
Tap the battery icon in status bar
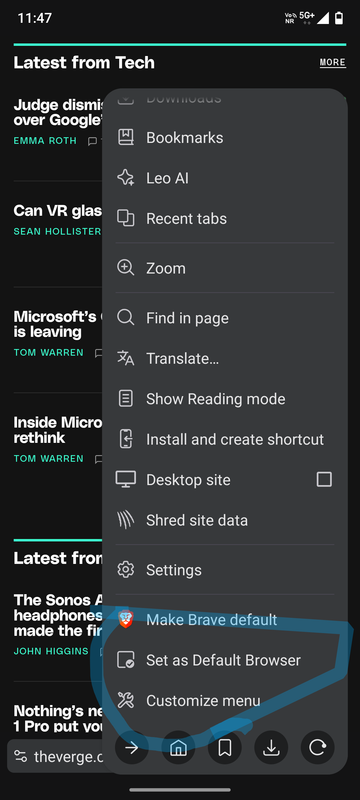pos(339,18)
